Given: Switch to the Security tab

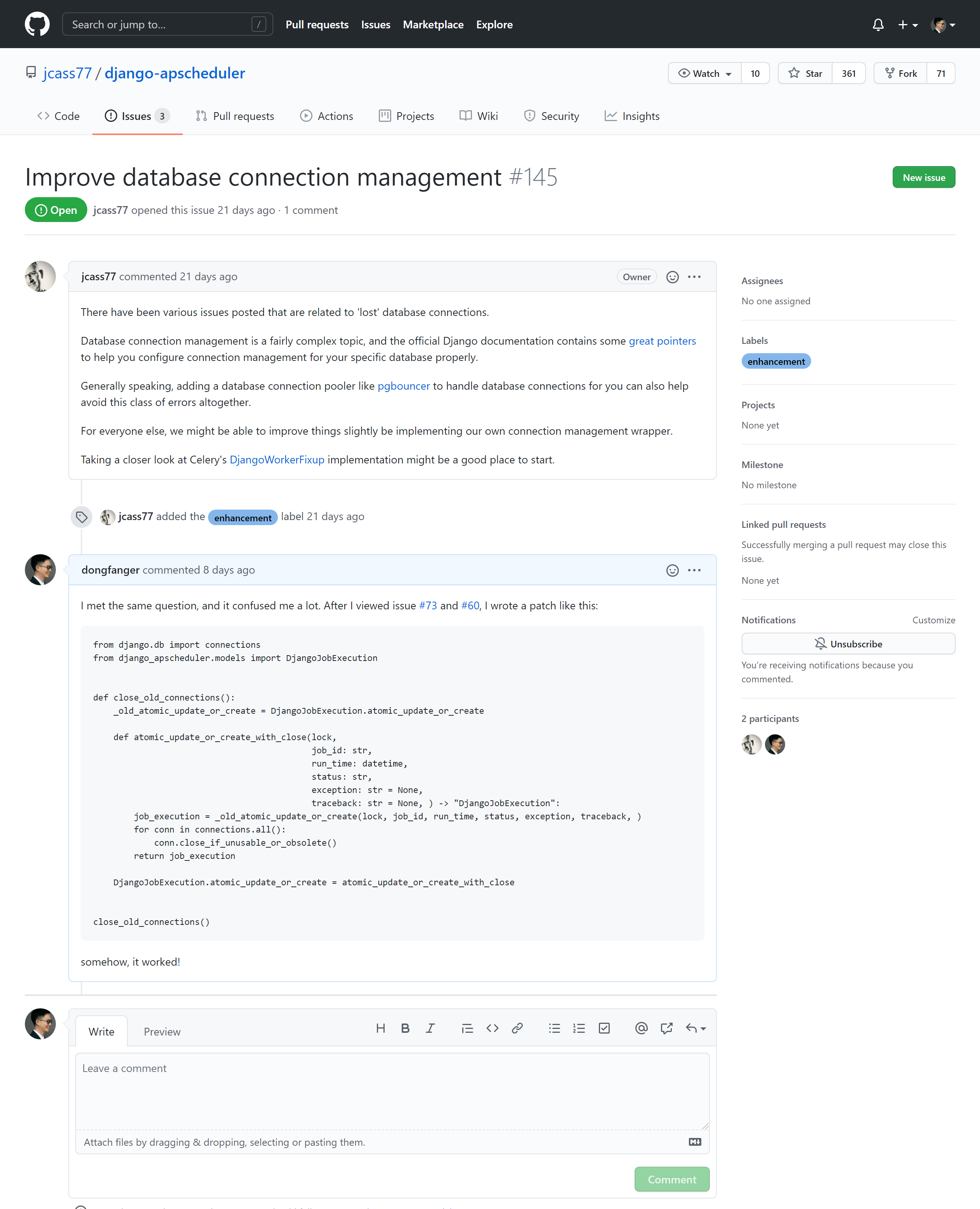Looking at the screenshot, I should [552, 116].
